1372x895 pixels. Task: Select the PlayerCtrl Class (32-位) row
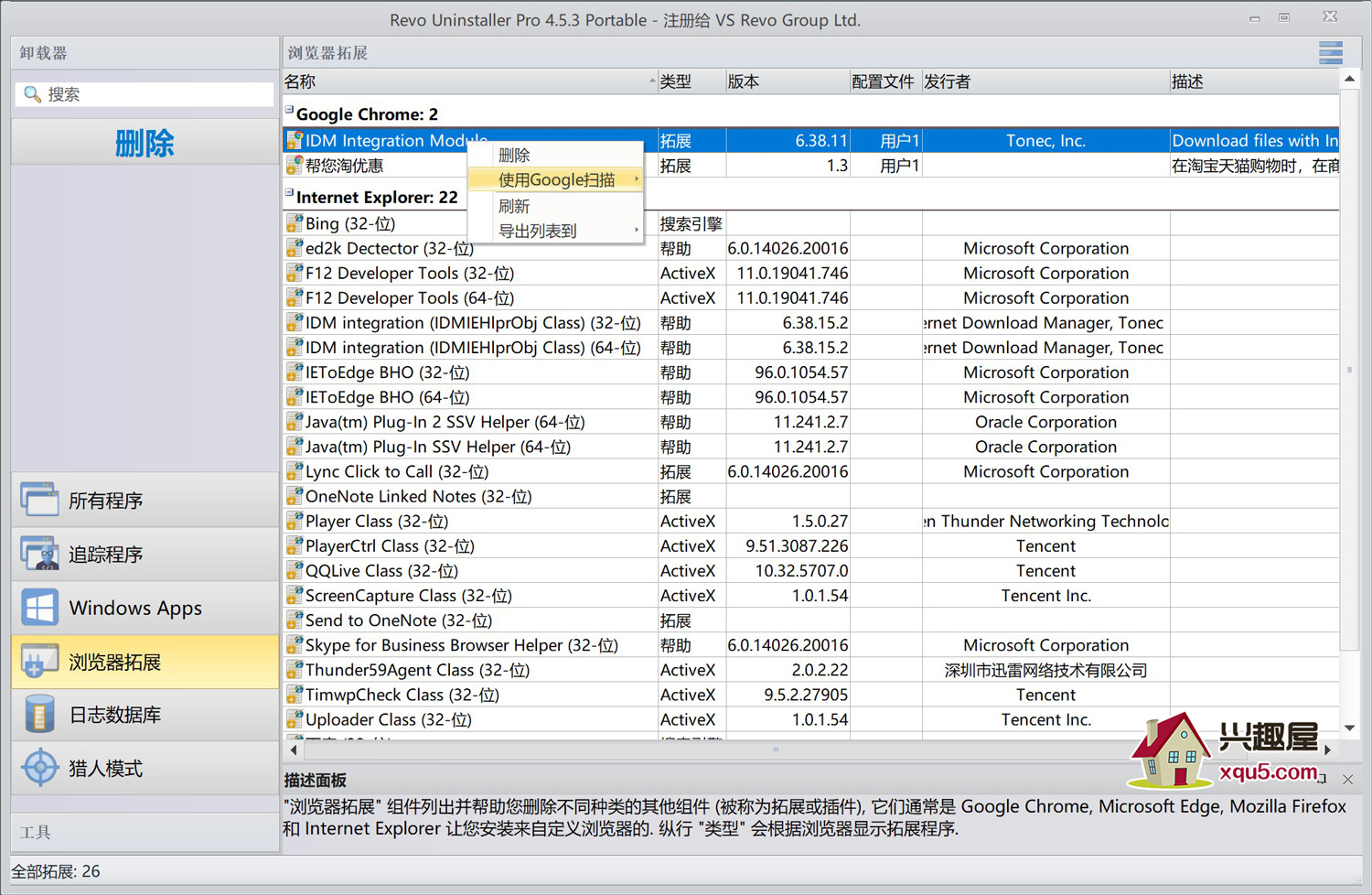point(810,545)
